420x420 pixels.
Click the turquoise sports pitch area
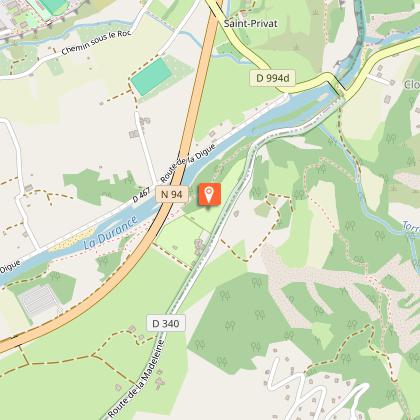(151, 77)
